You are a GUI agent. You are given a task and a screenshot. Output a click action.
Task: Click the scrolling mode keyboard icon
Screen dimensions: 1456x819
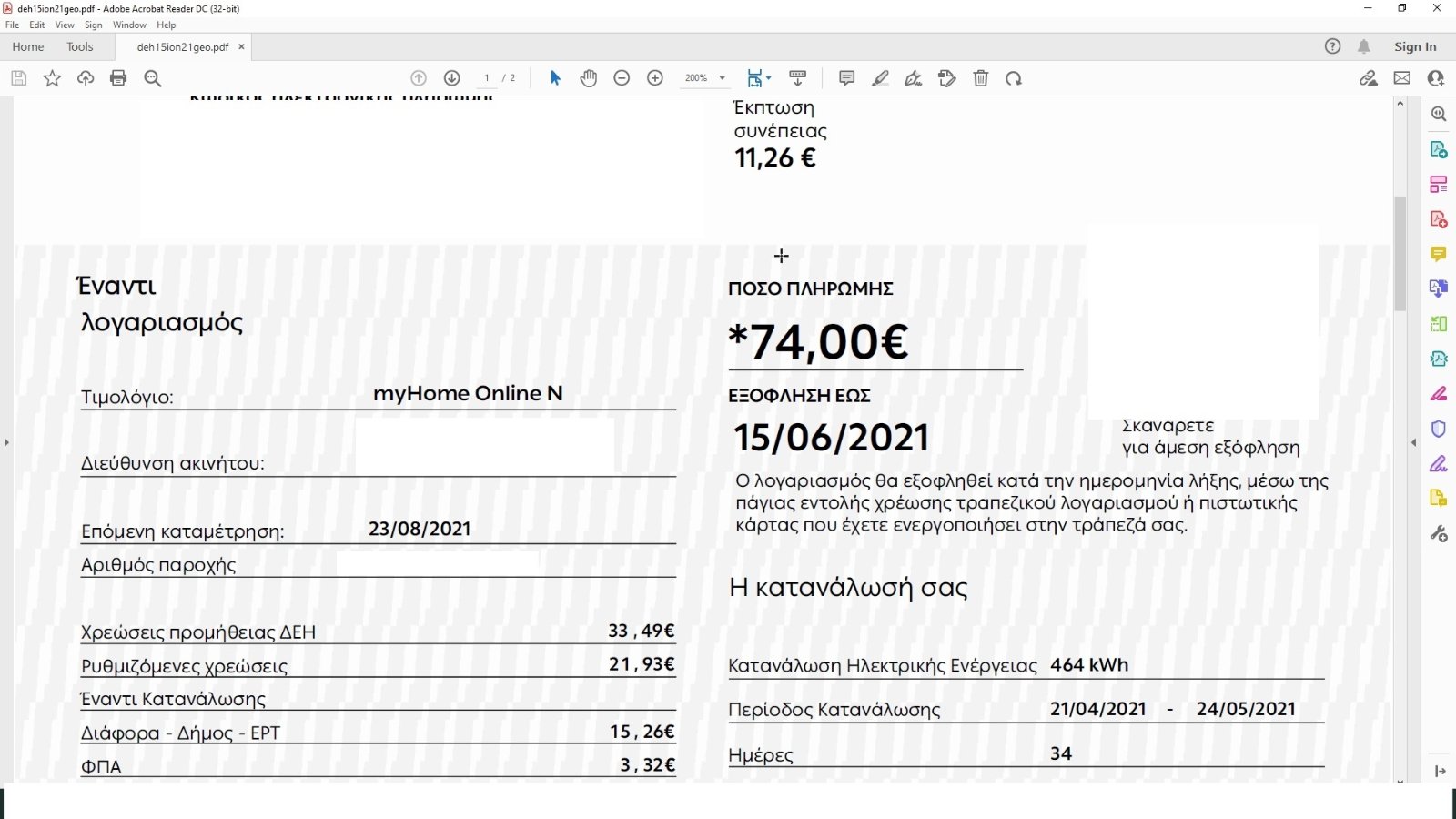click(798, 78)
